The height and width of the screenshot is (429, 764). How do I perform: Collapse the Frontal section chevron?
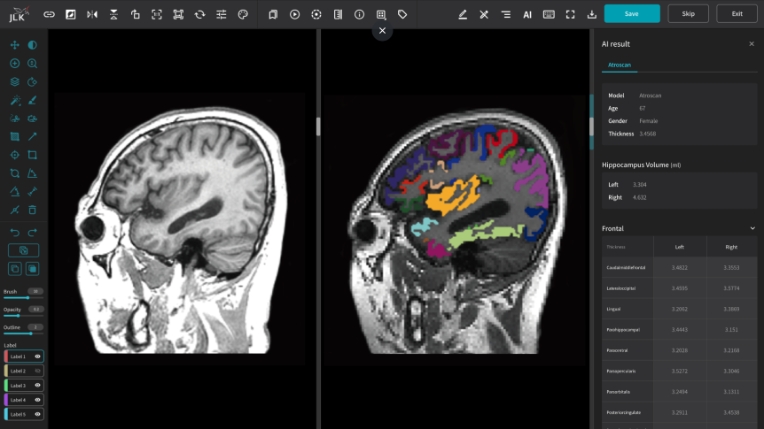point(752,228)
